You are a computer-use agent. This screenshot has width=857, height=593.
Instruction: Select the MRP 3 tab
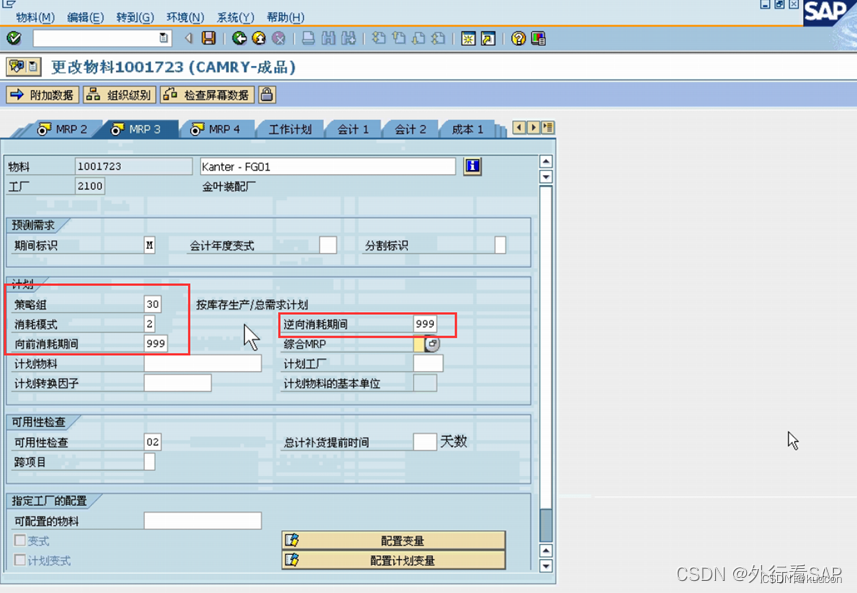click(x=137, y=130)
